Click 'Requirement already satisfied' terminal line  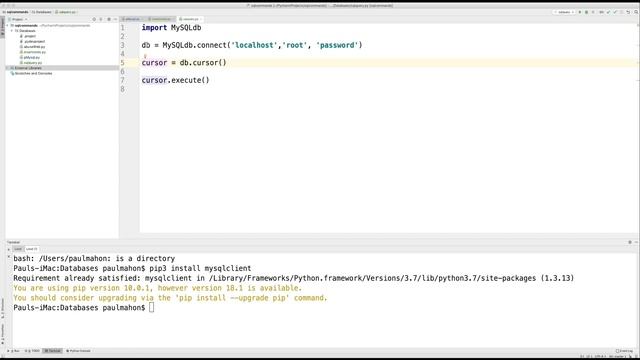tap(293, 278)
